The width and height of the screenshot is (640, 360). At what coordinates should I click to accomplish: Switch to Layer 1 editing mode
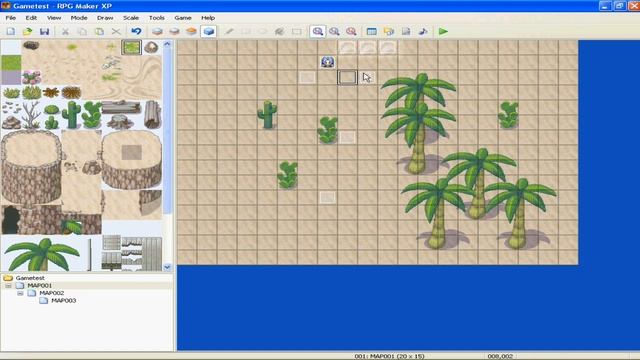(157, 31)
